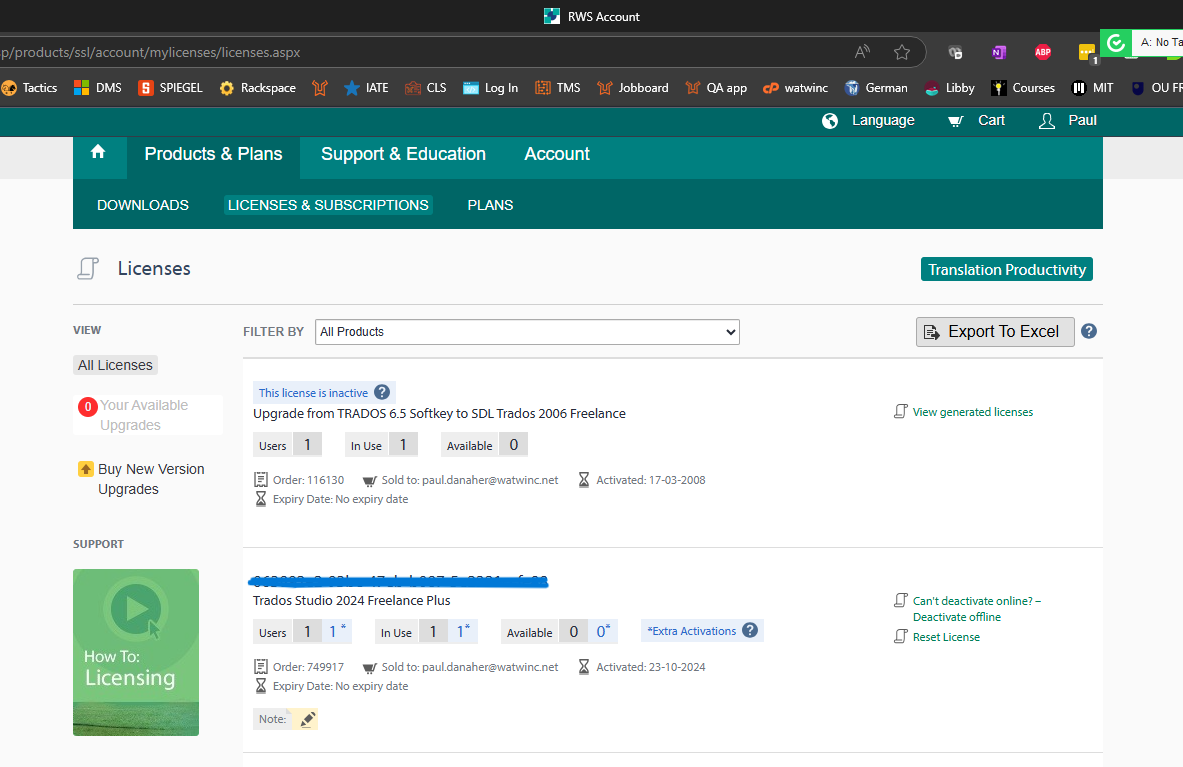Open the shopping Cart
The image size is (1183, 767).
(x=976, y=121)
